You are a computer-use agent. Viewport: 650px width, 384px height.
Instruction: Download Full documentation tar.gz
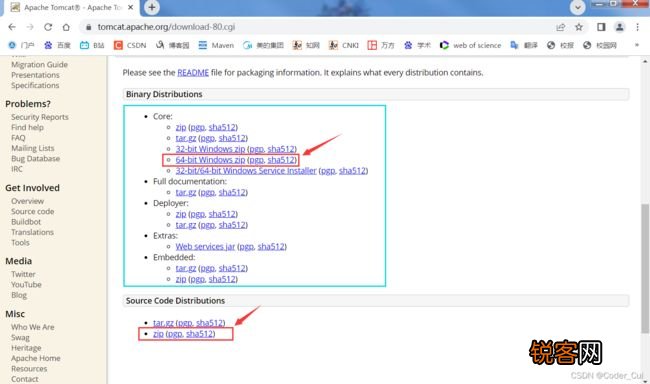click(186, 192)
